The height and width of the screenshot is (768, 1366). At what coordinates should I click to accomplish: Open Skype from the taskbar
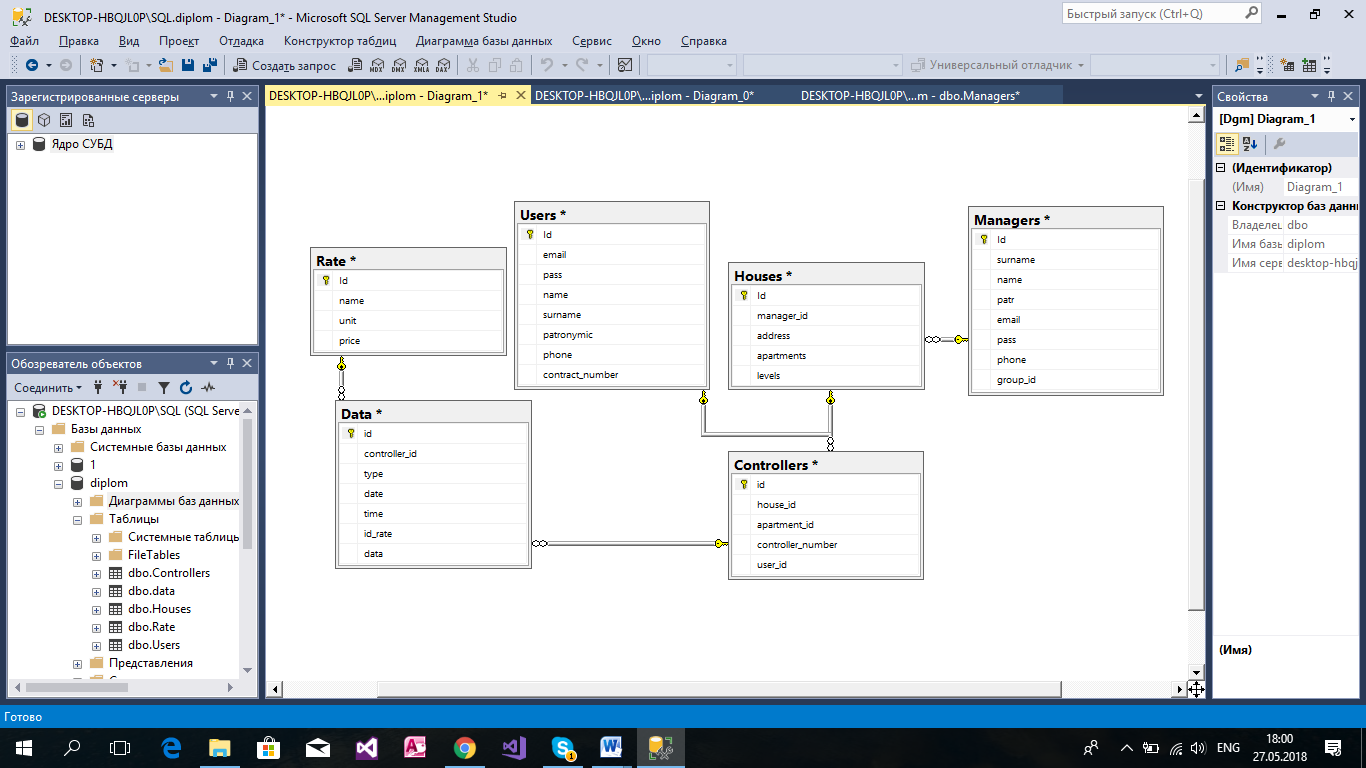pos(563,747)
